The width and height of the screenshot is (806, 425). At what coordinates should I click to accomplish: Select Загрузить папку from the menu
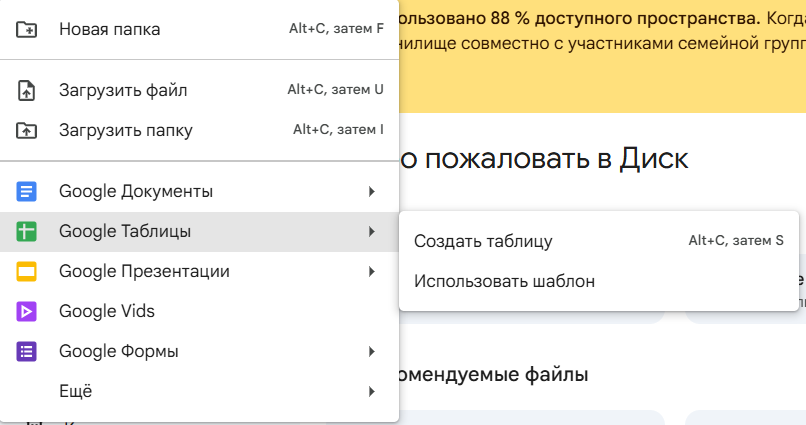click(199, 131)
